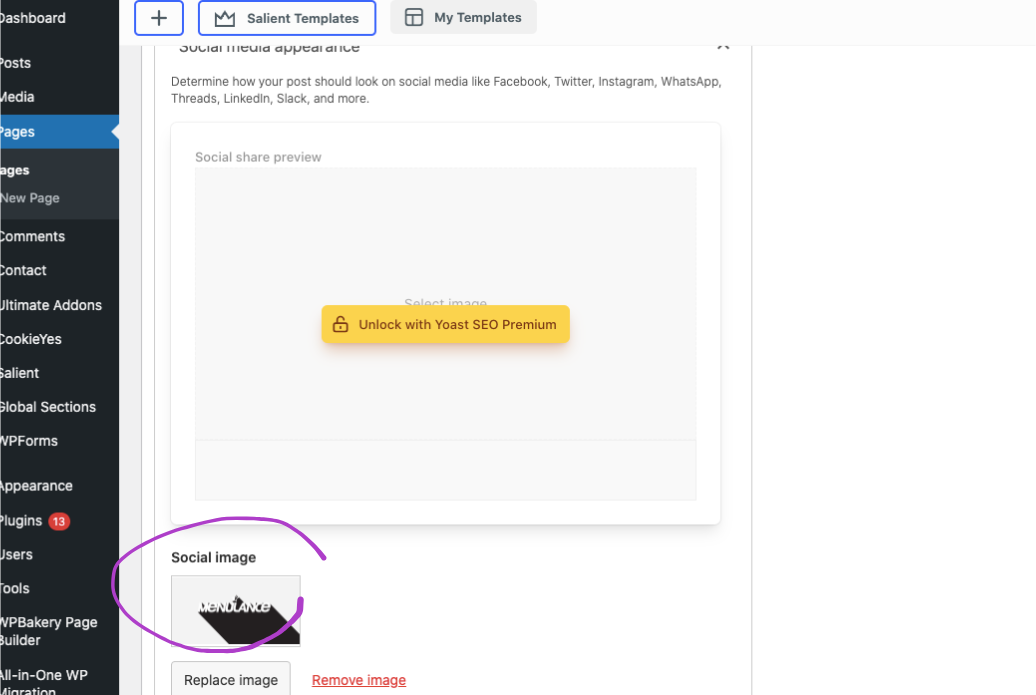Viewport: 1036px width, 695px height.
Task: Click the Plugins 13 updates badge
Action: [59, 521]
